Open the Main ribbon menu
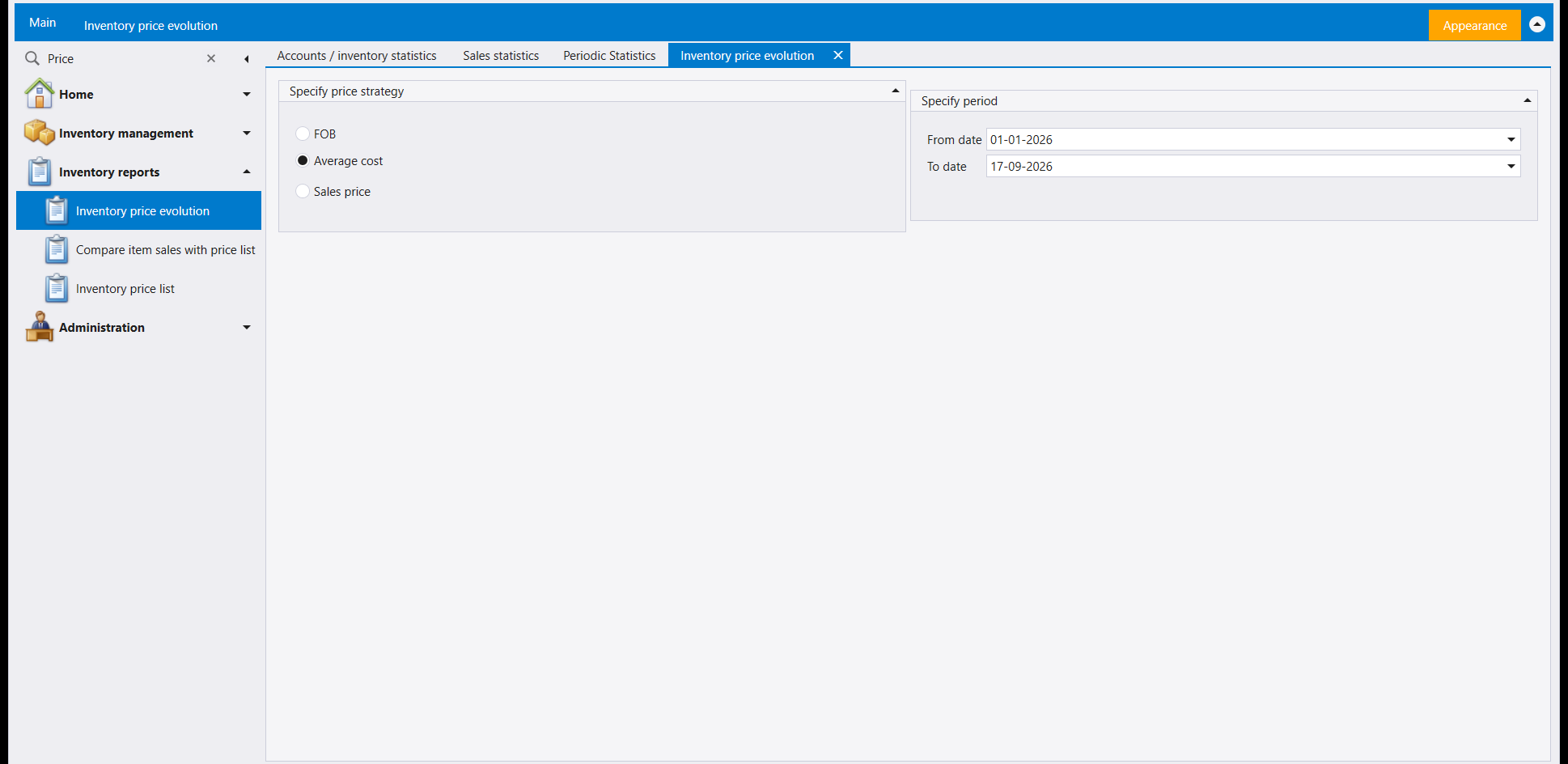1568x764 pixels. pyautogui.click(x=42, y=23)
